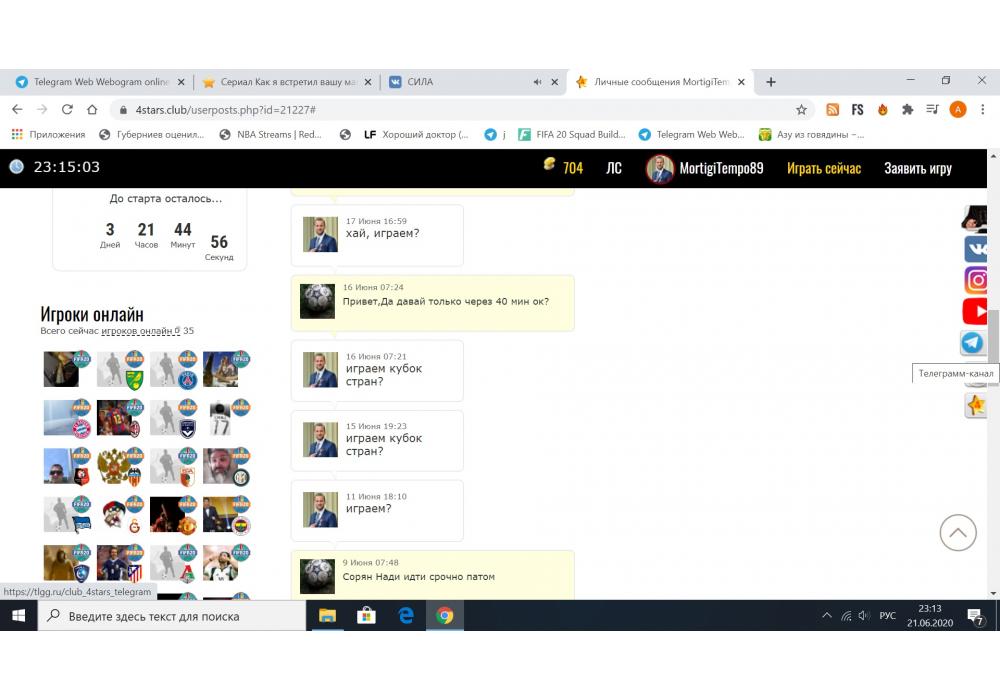Screen dimensions: 1000x700
Task: Show hidden system tray icons
Action: point(826,616)
